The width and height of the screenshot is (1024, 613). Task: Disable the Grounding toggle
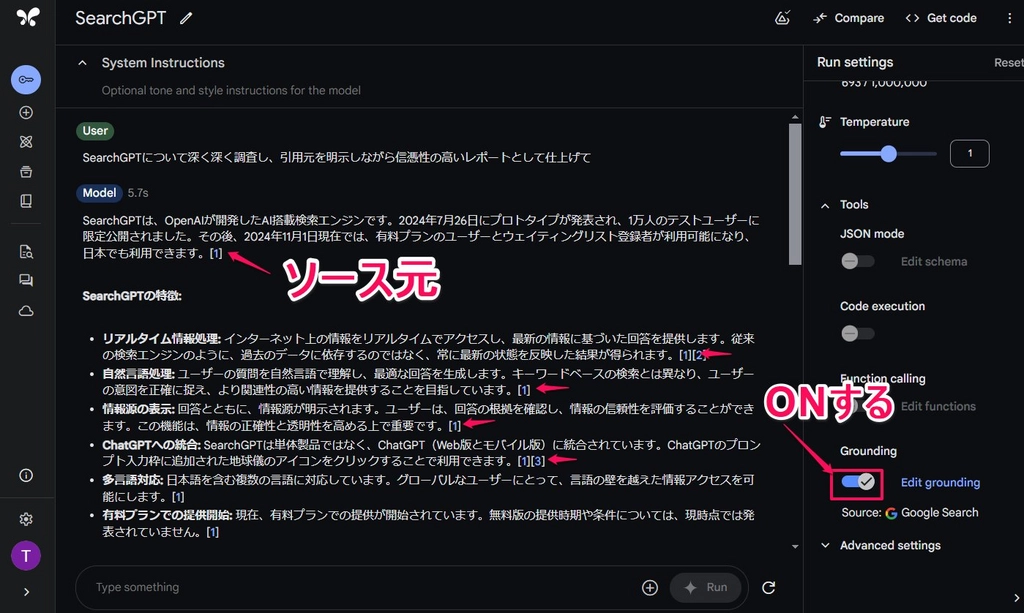[857, 482]
